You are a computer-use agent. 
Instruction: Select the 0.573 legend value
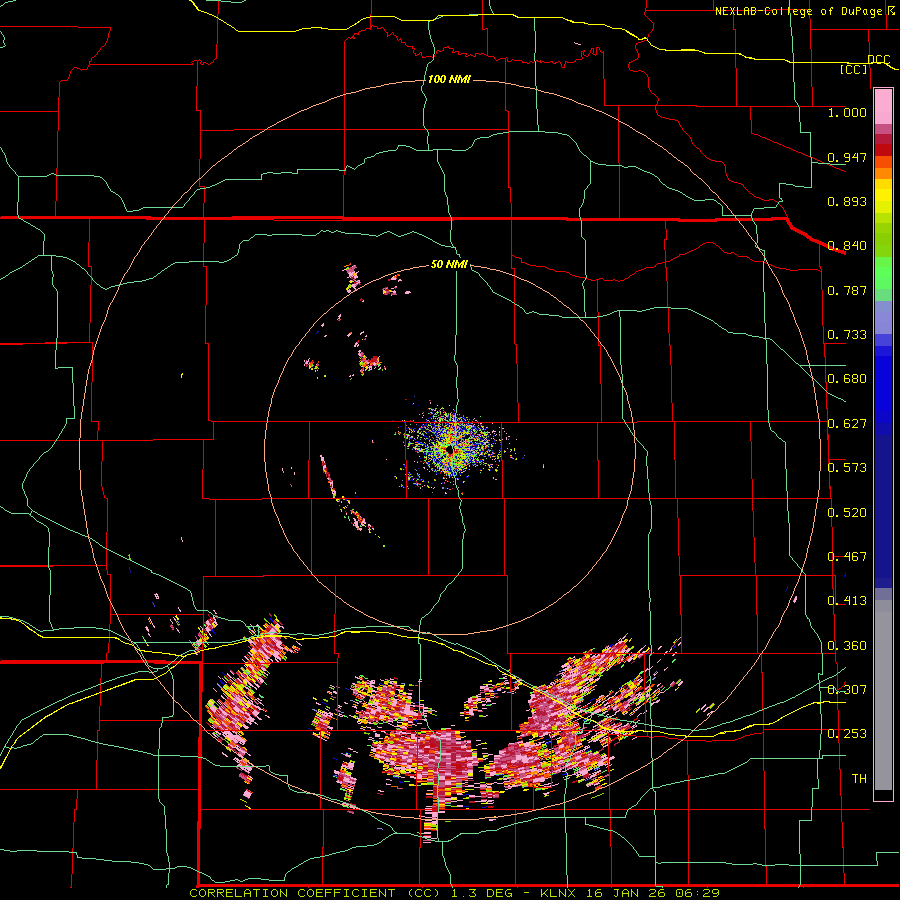coord(847,468)
